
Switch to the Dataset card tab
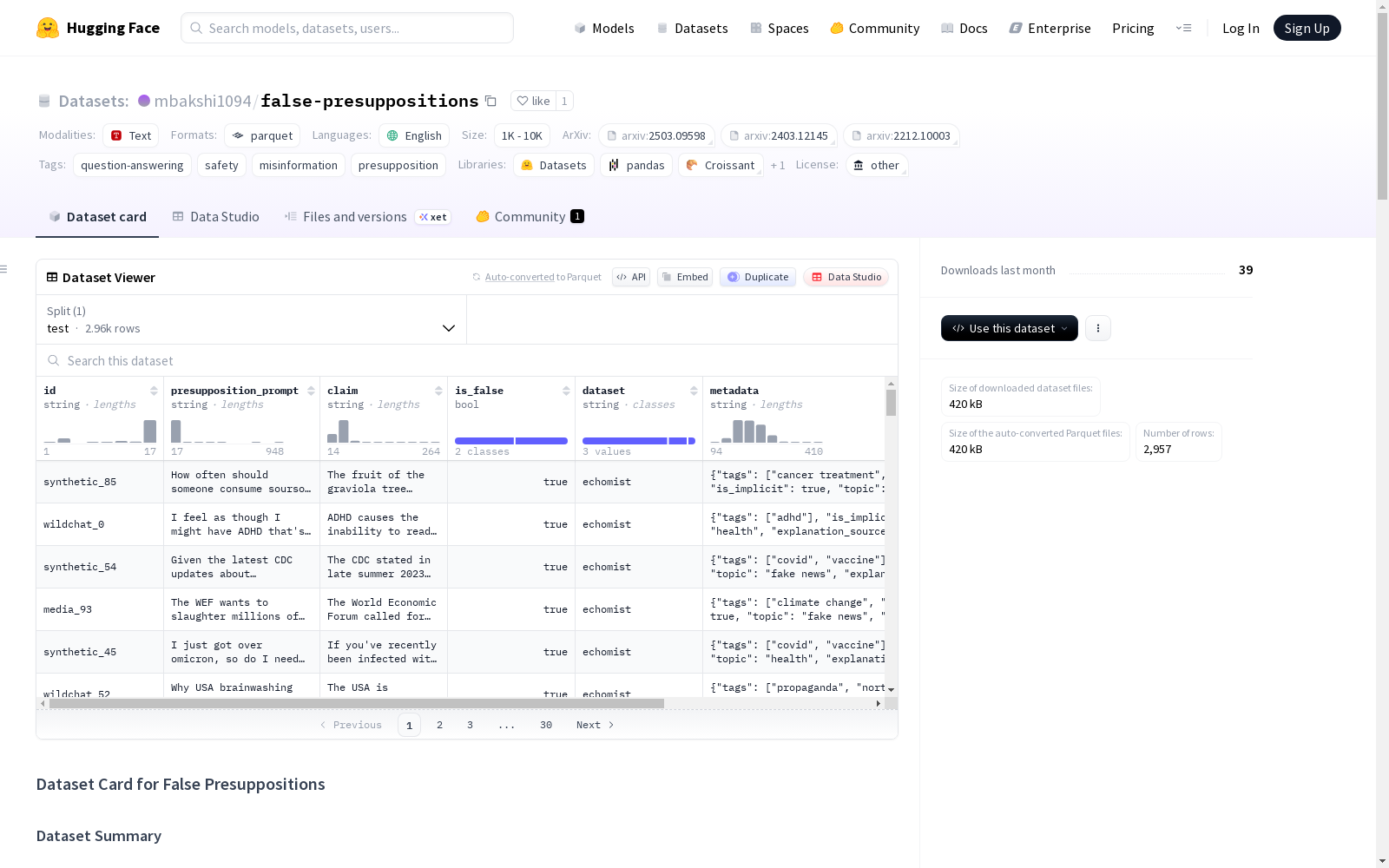97,217
